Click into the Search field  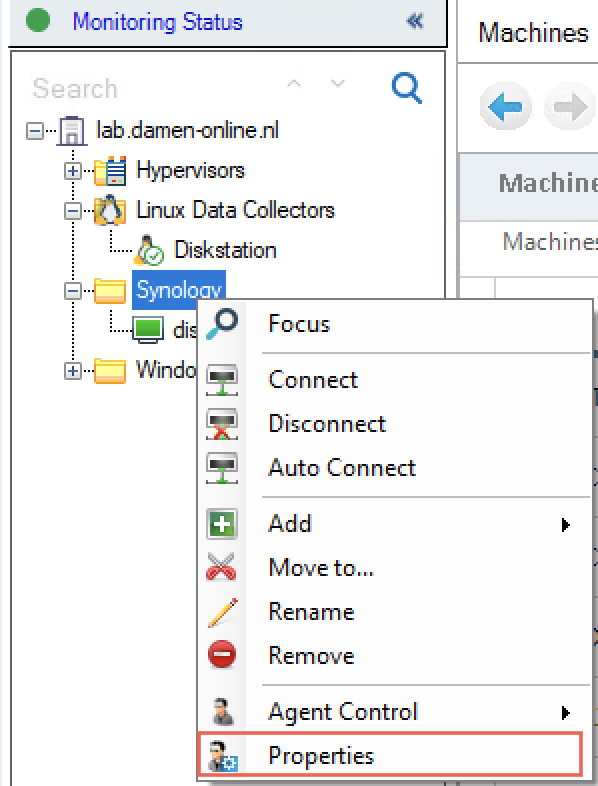pyautogui.click(x=150, y=89)
